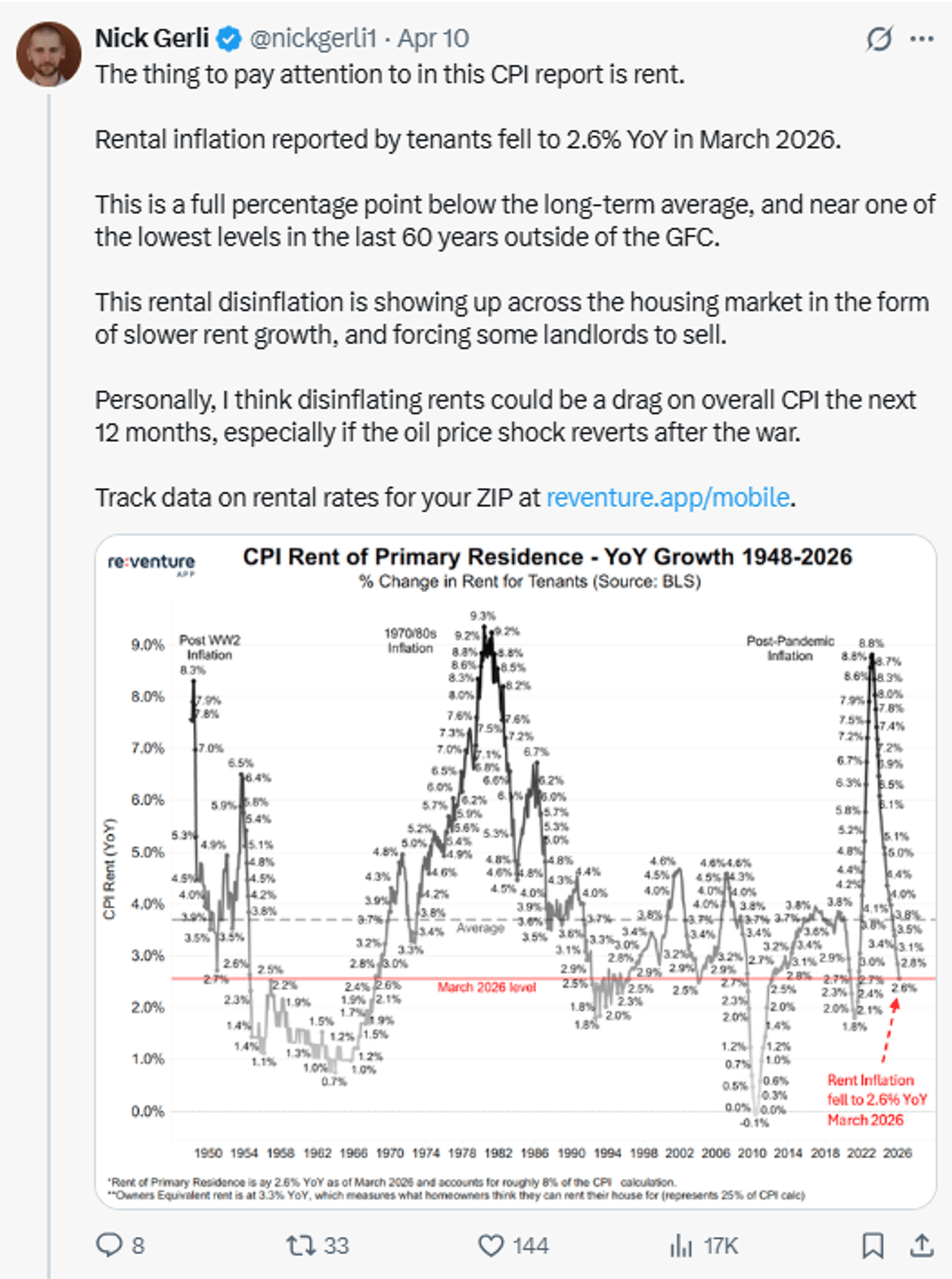Open the @nickgerli1 handle
Viewport: 952px width, 1279px height.
pos(313,39)
